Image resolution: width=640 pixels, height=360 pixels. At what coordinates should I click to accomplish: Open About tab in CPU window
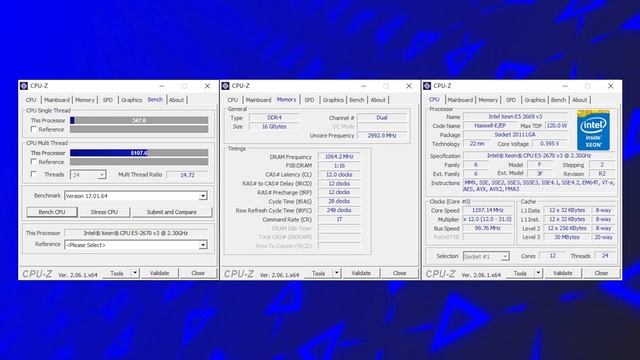[x=580, y=100]
